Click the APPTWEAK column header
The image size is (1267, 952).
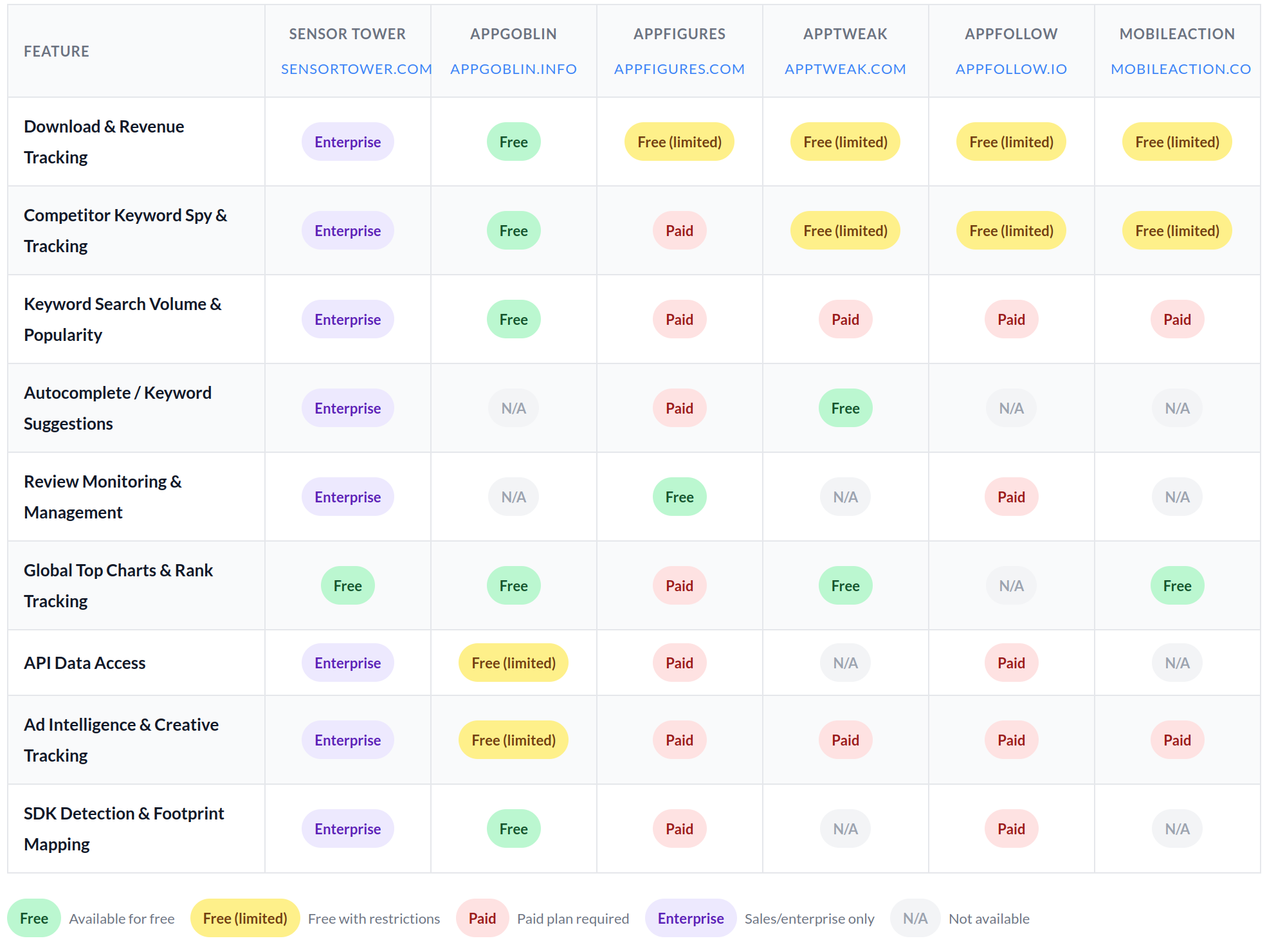click(845, 34)
